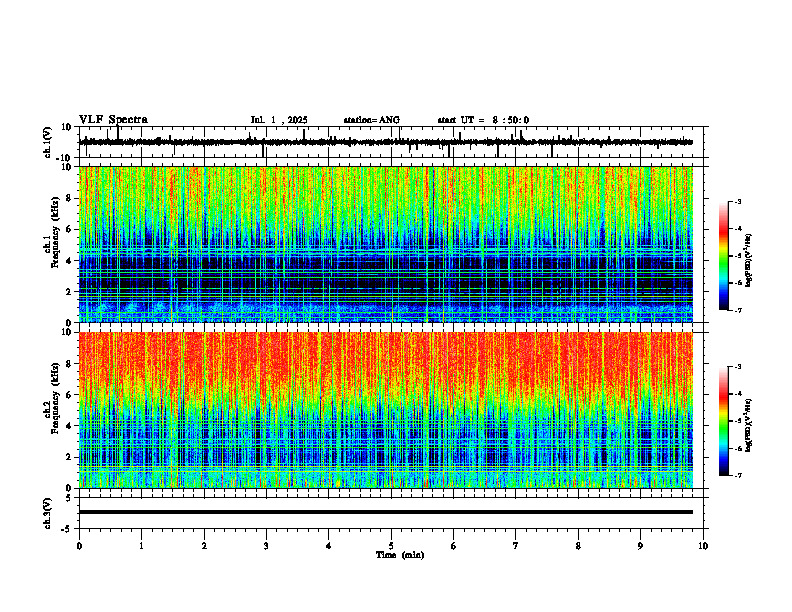Click time axis tick label "1"
Image resolution: width=792 pixels, height=612 pixels.
click(x=141, y=546)
